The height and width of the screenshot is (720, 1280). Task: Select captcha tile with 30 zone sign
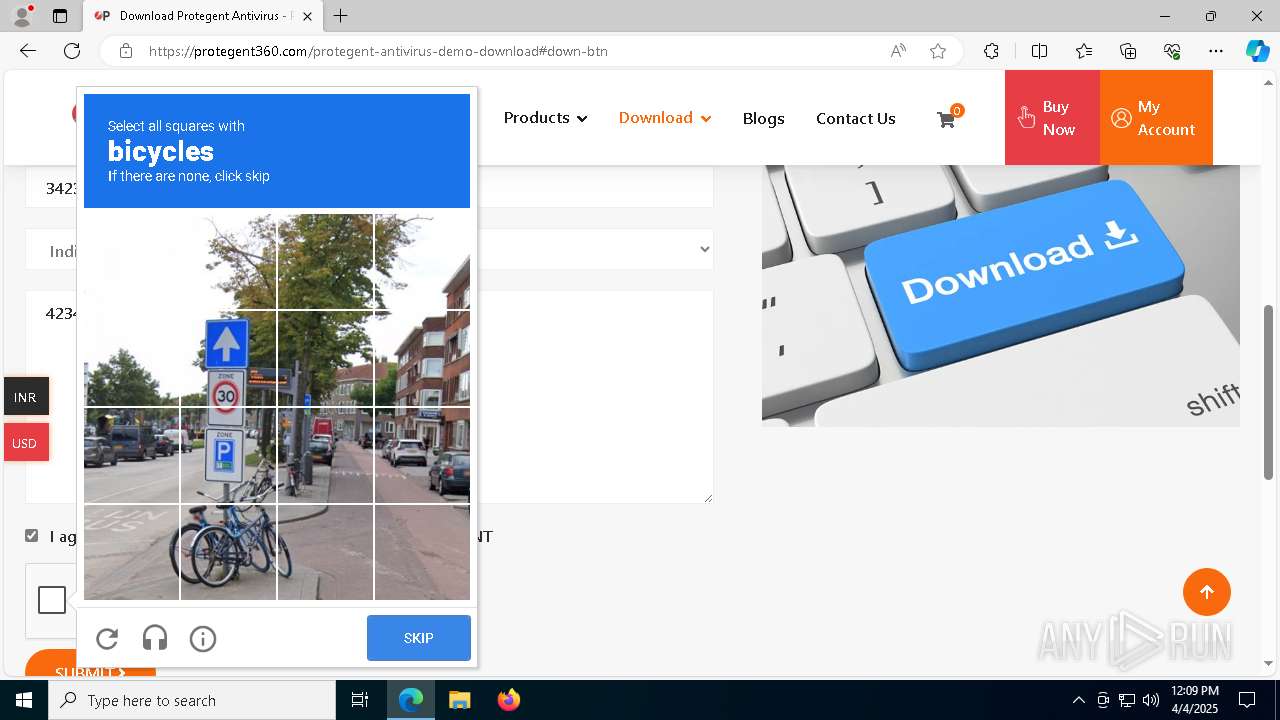pyautogui.click(x=229, y=358)
